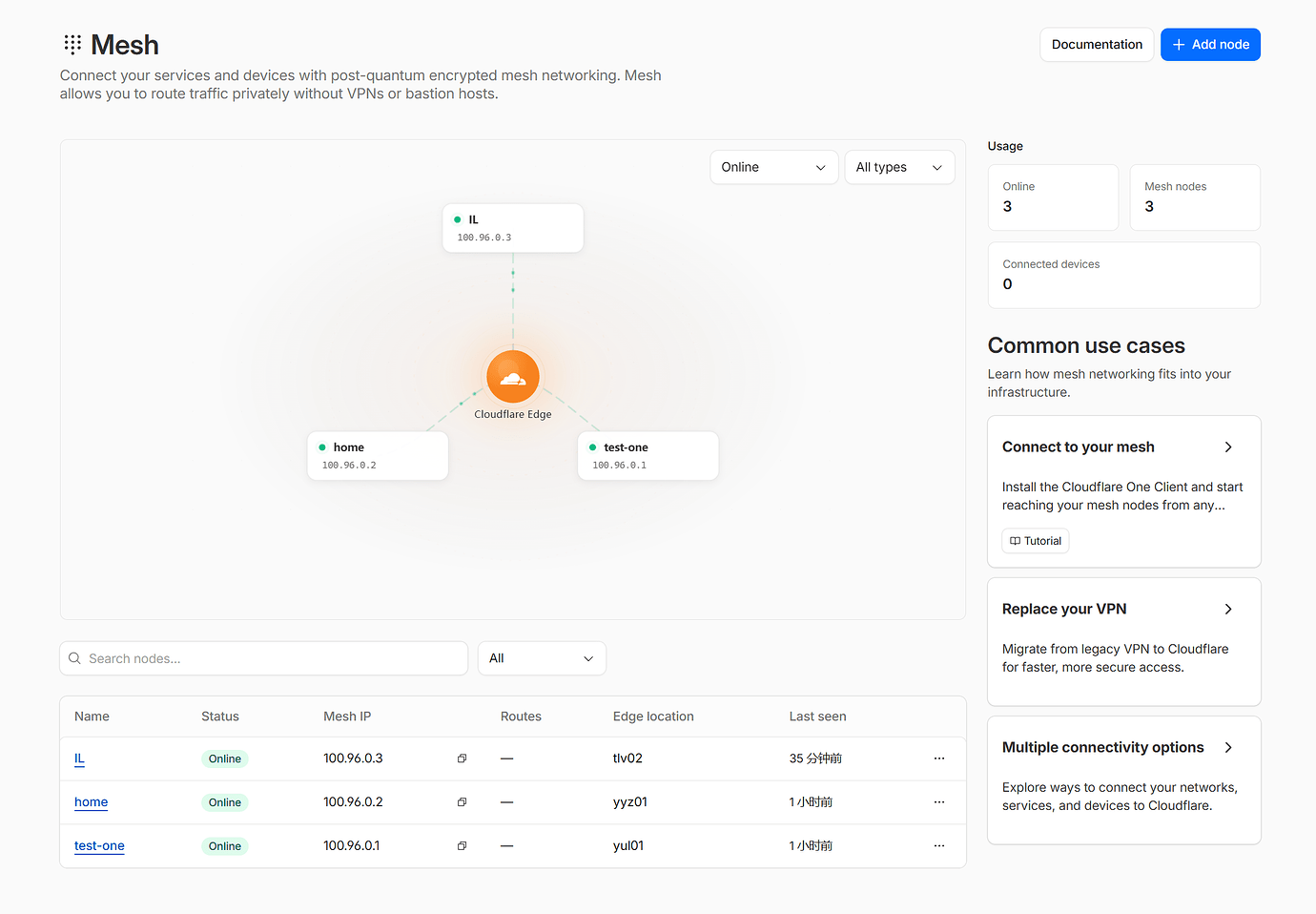
Task: Click the chevron on Replace your VPN
Action: (1228, 610)
